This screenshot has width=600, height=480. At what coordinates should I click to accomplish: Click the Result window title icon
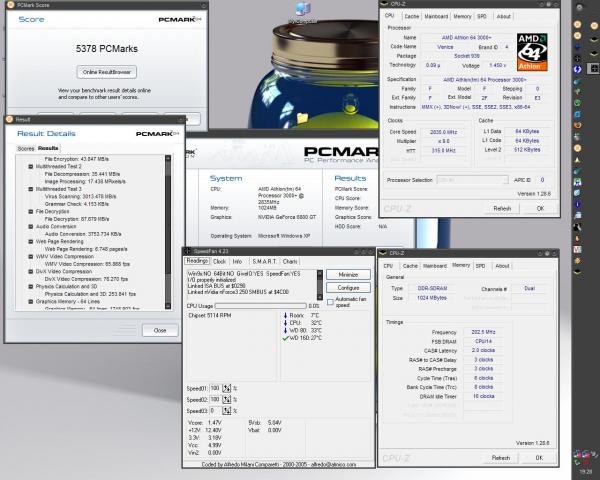click(10, 119)
